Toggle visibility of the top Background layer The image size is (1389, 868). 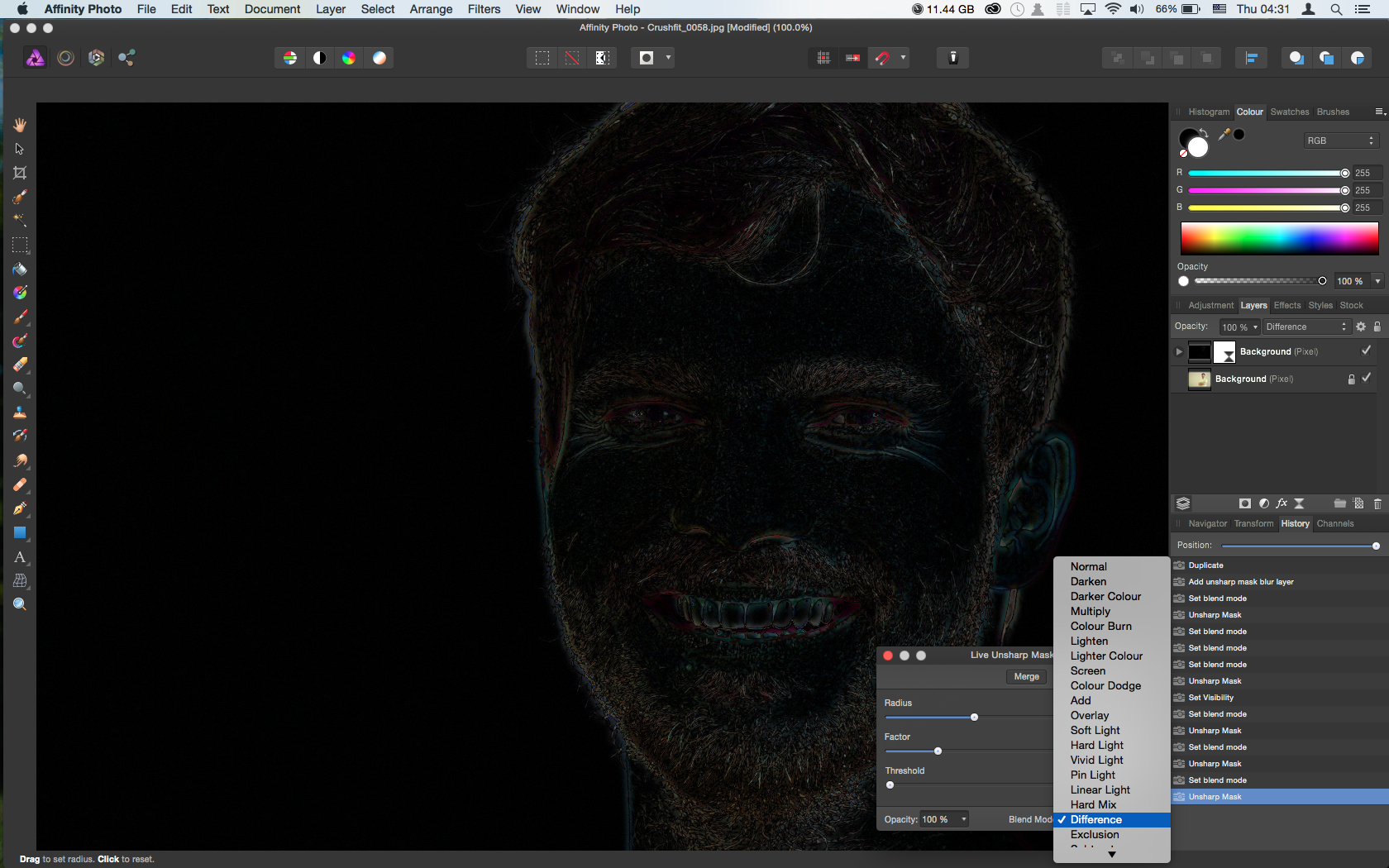pos(1366,351)
